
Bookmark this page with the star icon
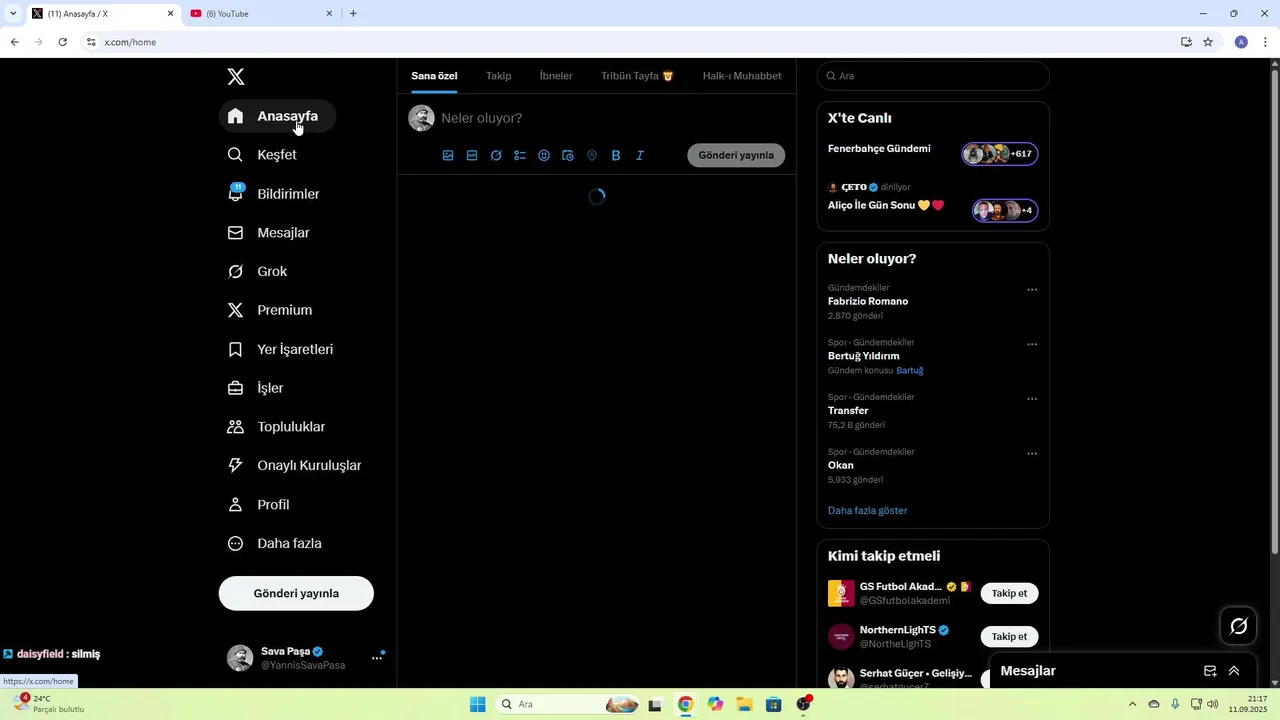coord(1208,42)
